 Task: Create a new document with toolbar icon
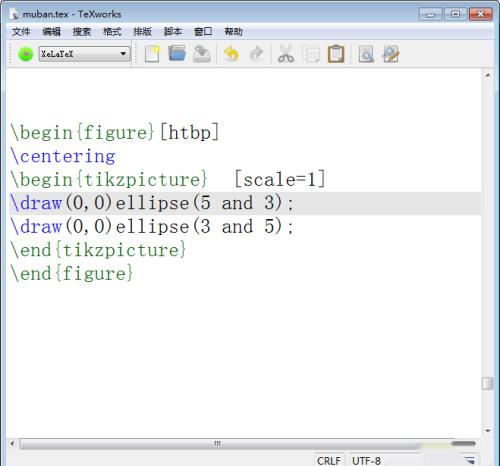click(152, 54)
